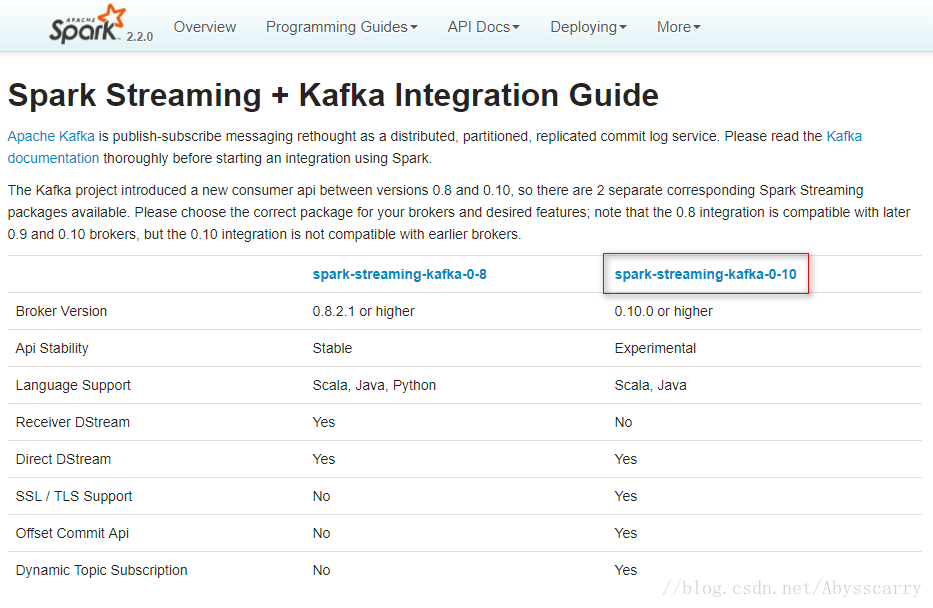Click No in SSL / TLS Support row
Viewport: 933px width, 608px height.
click(321, 496)
